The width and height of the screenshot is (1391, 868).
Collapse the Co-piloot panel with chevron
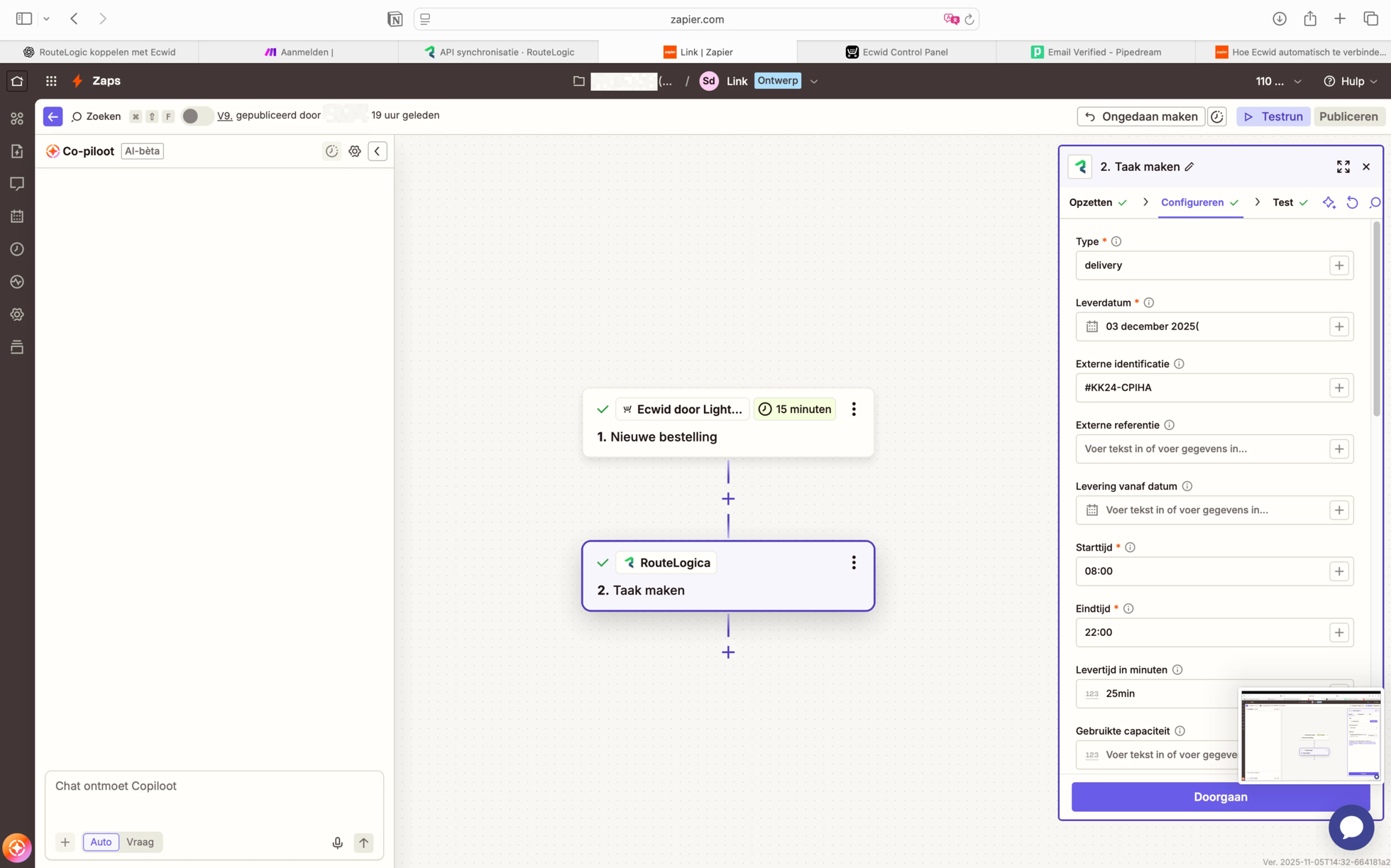point(378,151)
